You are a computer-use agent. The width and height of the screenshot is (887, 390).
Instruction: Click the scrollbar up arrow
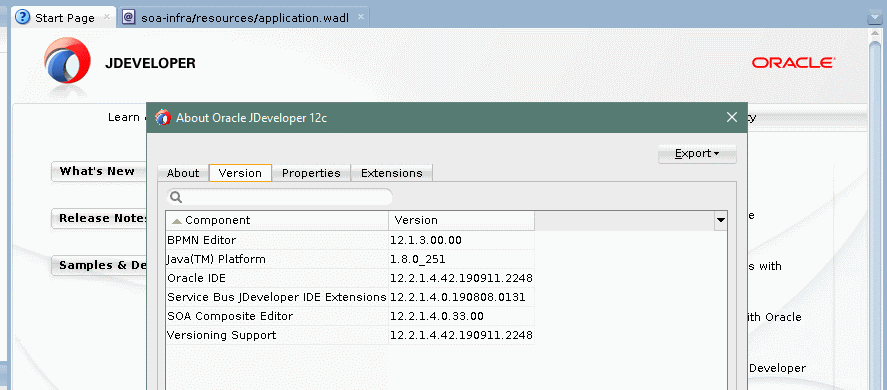tap(876, 34)
